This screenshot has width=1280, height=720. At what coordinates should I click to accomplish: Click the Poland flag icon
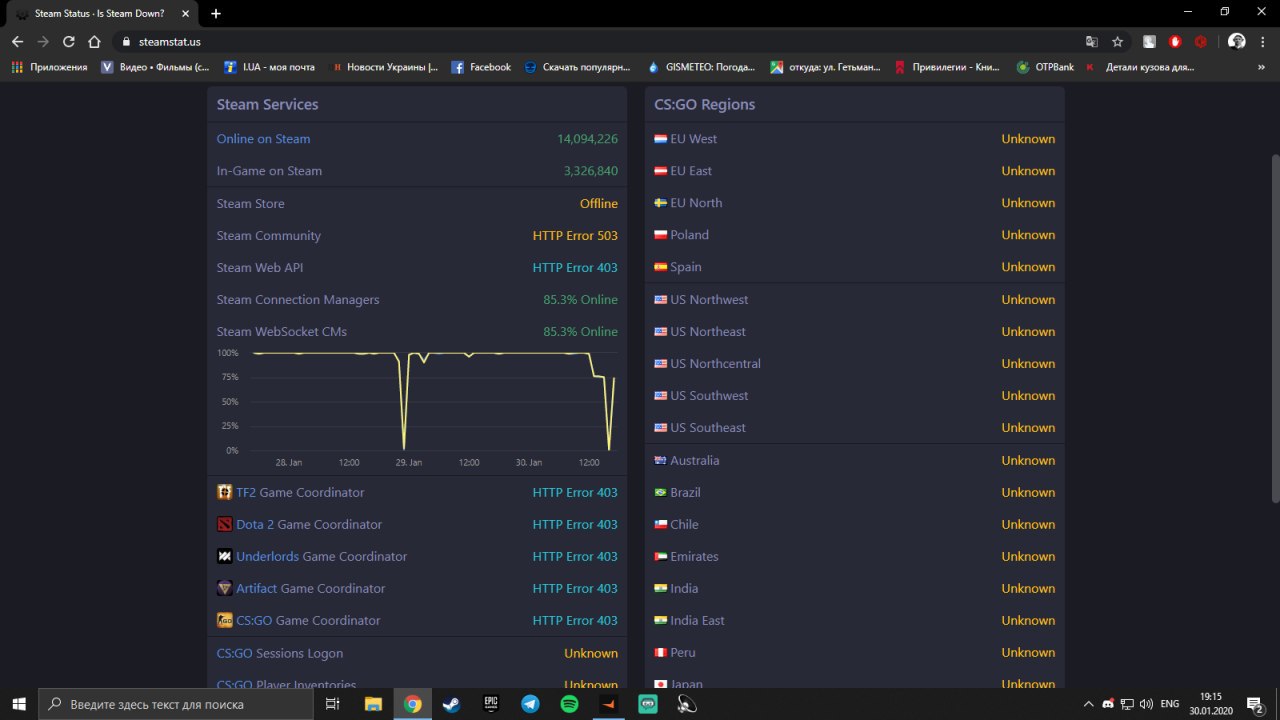[x=661, y=235]
